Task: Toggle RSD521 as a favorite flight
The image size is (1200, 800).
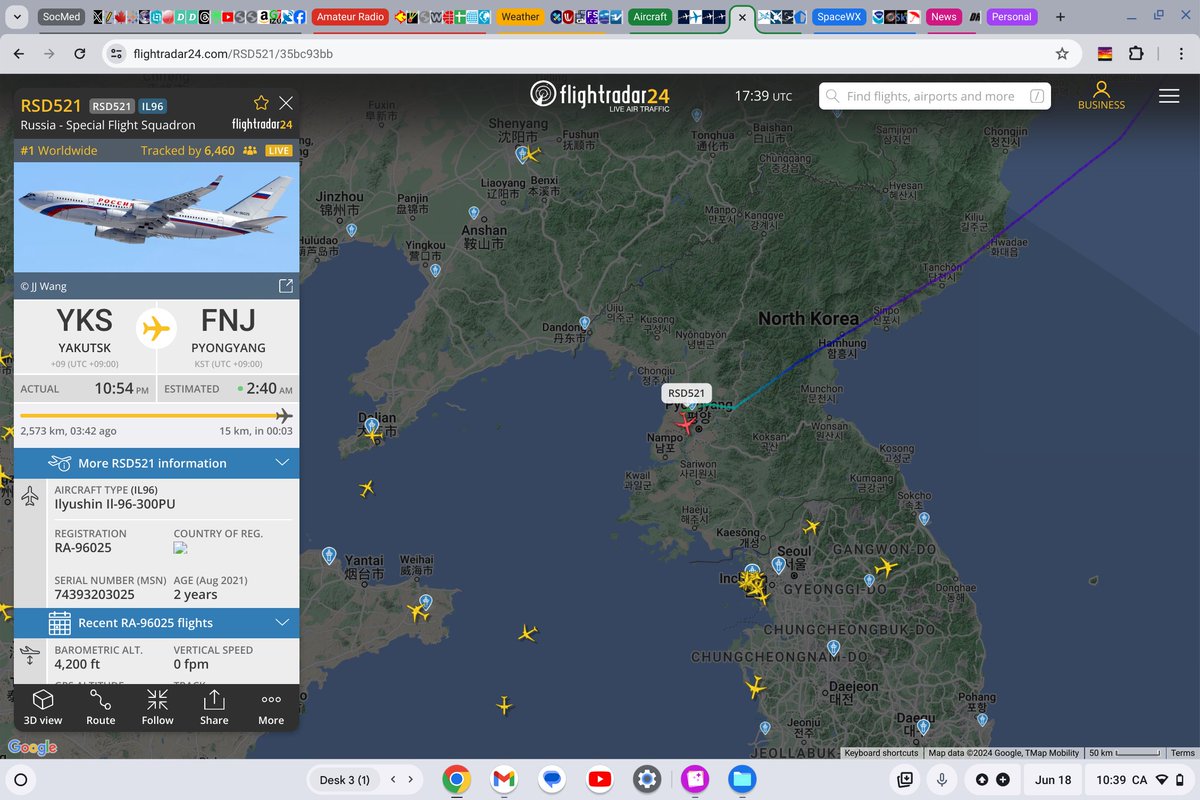Action: pyautogui.click(x=260, y=102)
